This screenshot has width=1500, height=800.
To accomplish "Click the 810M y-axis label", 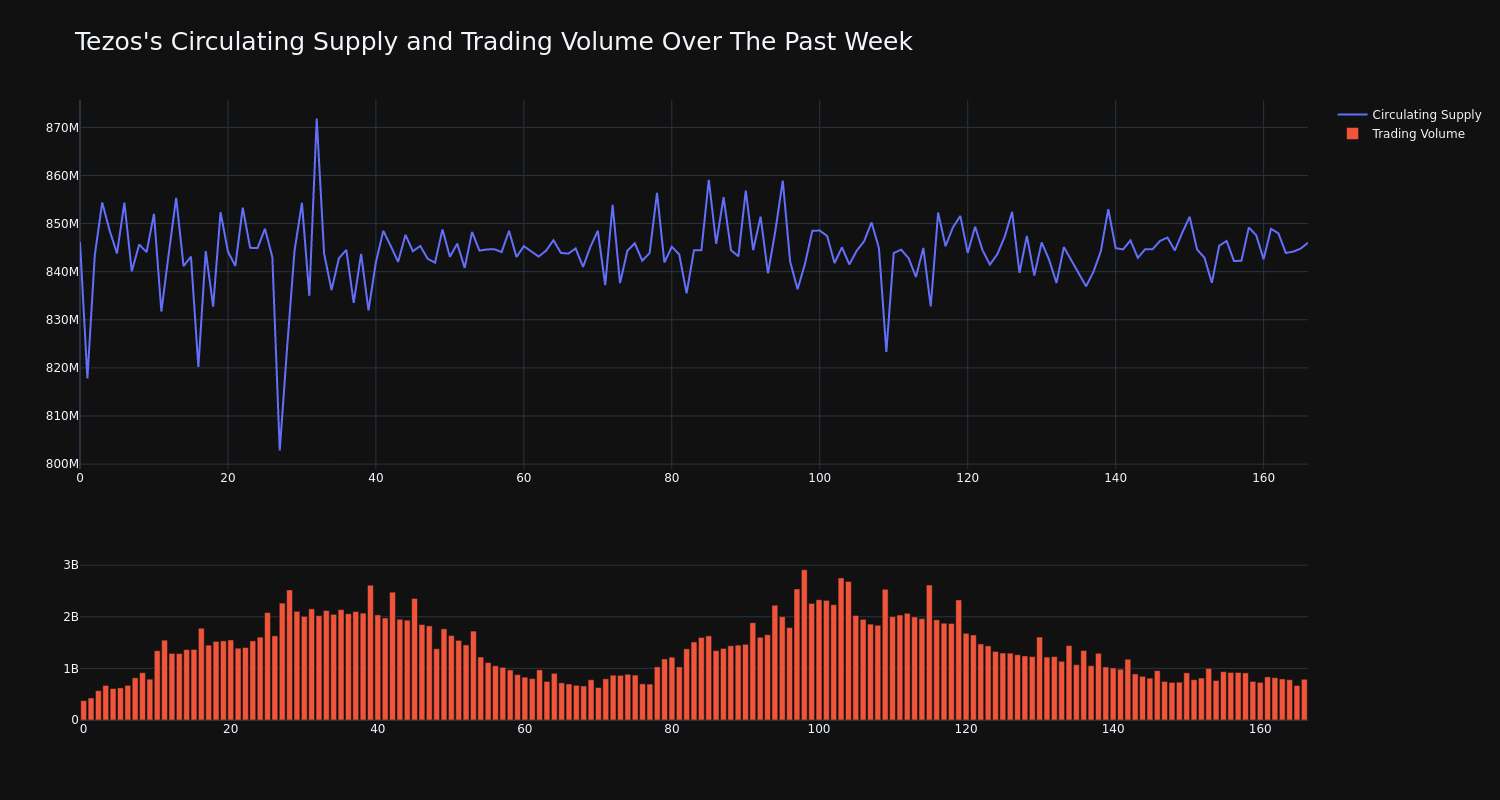I will pyautogui.click(x=62, y=416).
